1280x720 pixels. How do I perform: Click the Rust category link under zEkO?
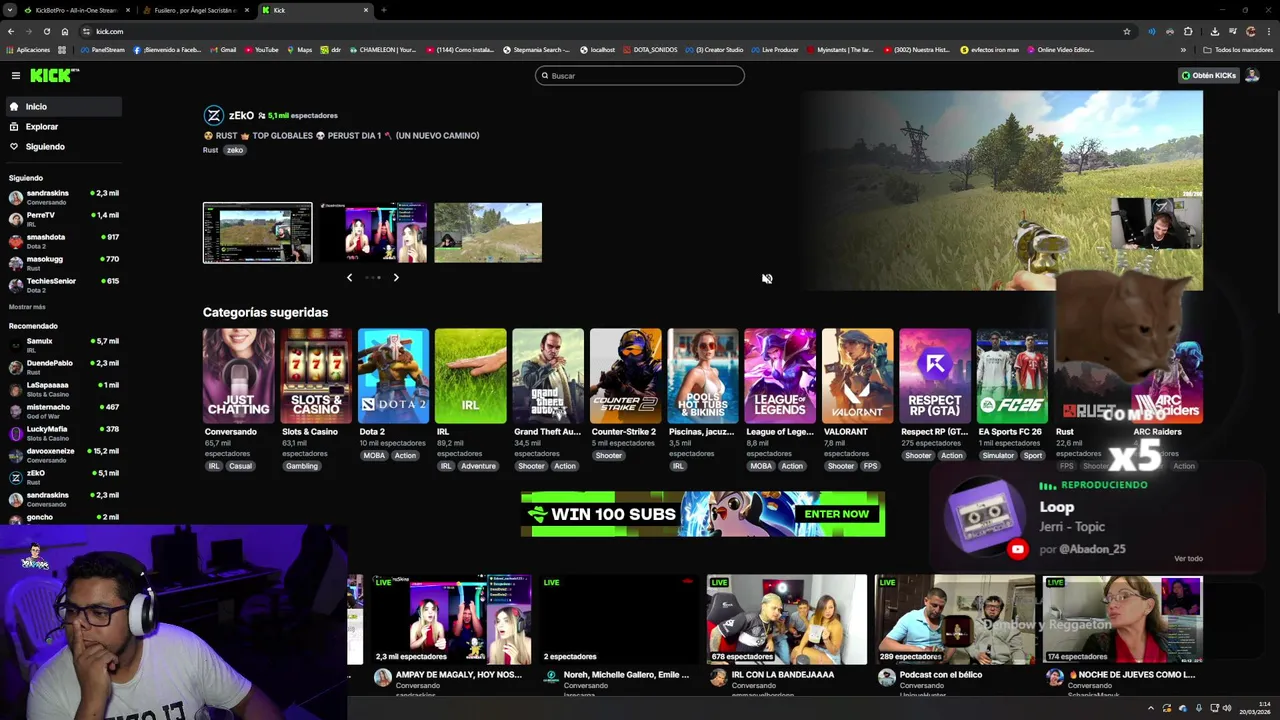(x=210, y=150)
